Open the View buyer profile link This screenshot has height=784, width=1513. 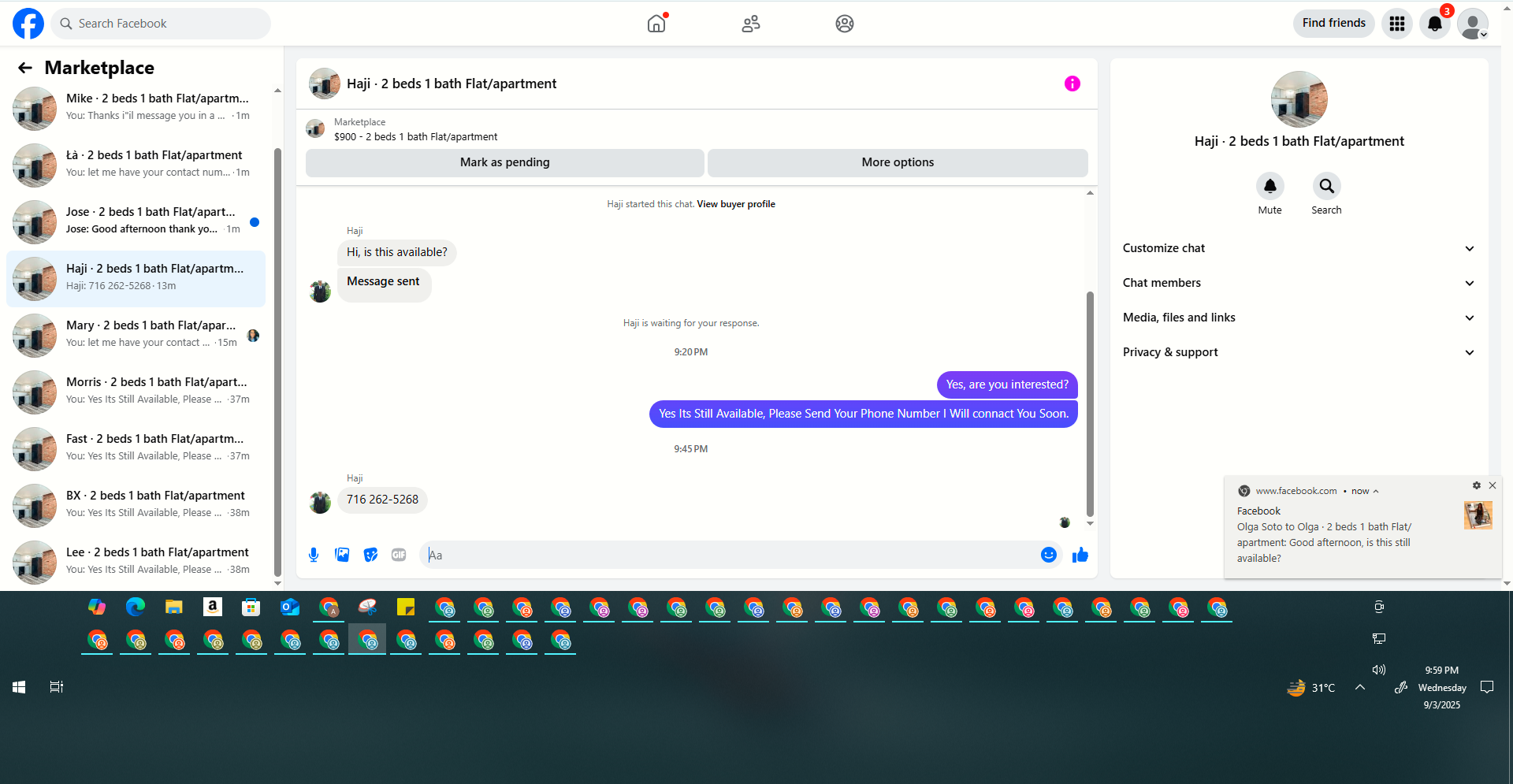(736, 204)
